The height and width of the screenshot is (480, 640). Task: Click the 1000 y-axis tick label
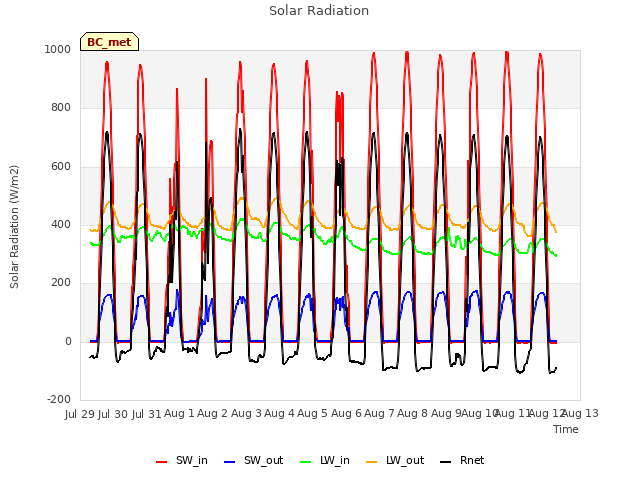click(x=58, y=49)
